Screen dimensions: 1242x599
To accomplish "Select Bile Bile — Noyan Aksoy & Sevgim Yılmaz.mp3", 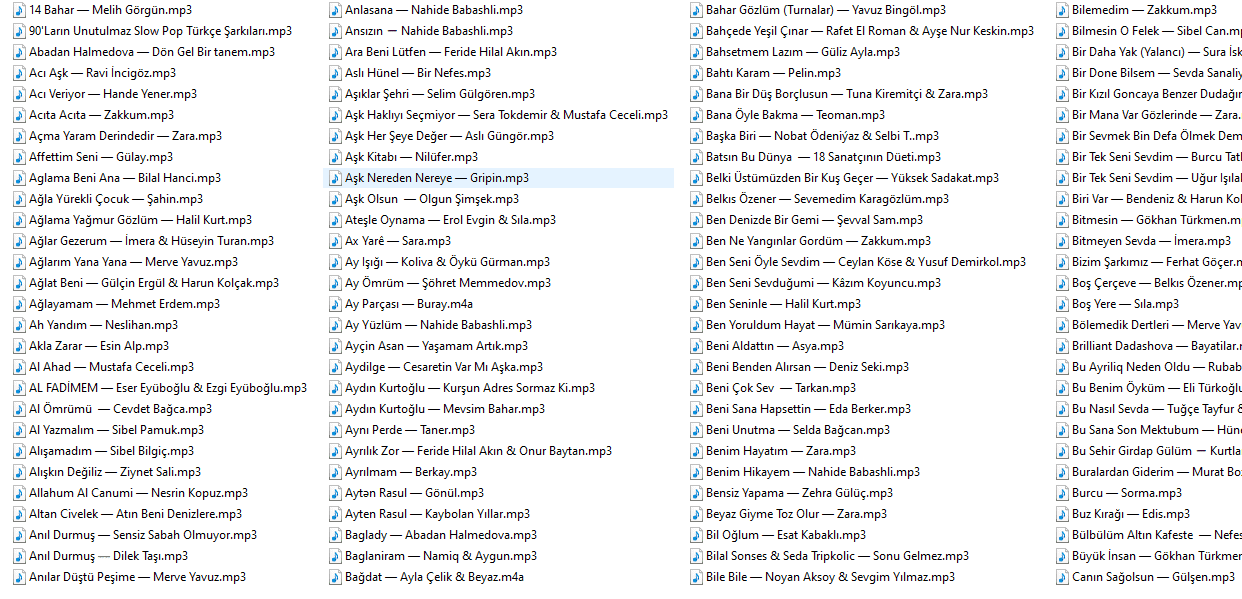I will click(x=831, y=577).
